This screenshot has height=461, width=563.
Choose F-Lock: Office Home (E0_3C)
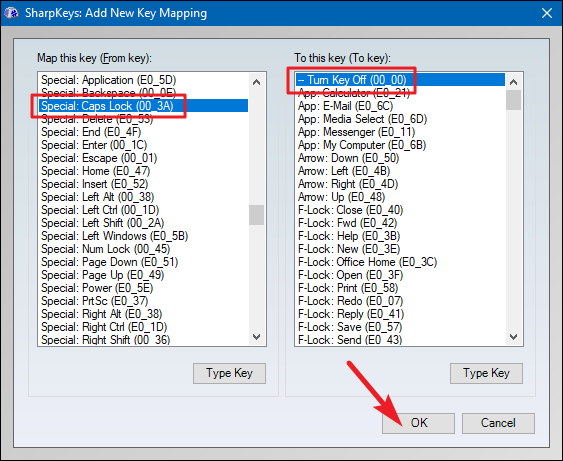coord(400,262)
